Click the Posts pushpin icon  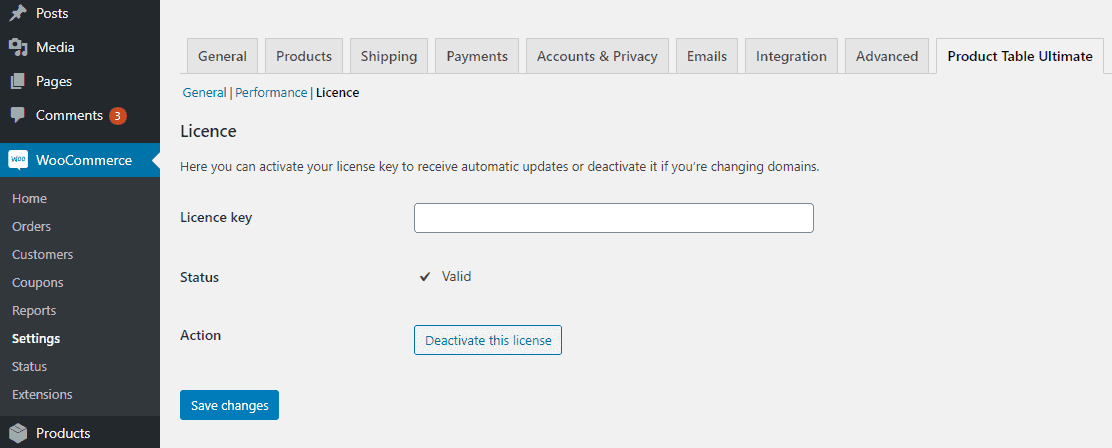pos(18,13)
